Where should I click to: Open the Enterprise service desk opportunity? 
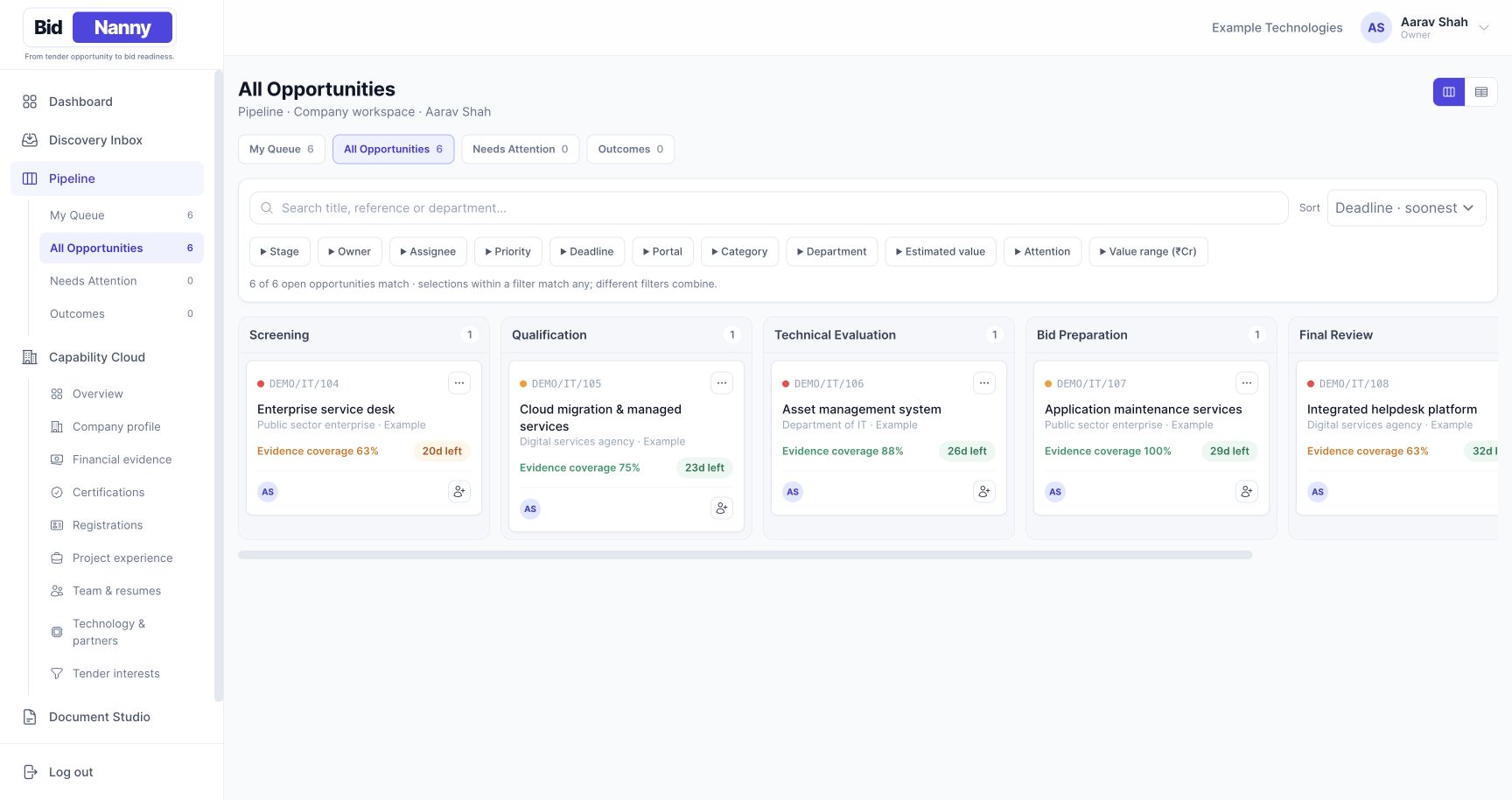point(325,410)
